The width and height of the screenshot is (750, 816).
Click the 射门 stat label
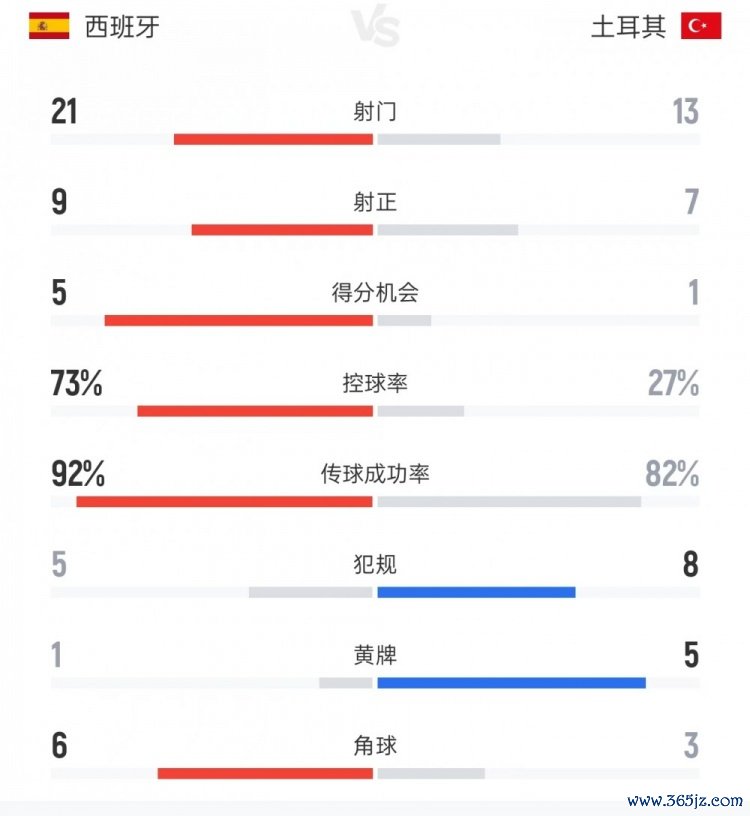(375, 112)
